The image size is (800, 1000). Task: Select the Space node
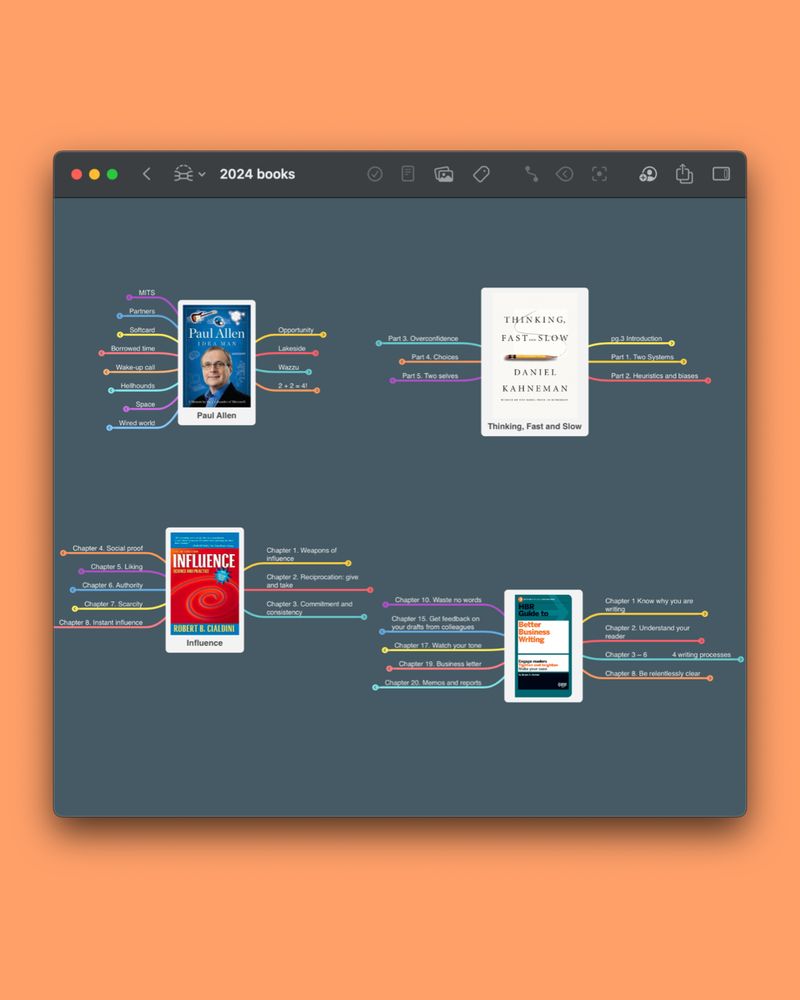(x=145, y=404)
